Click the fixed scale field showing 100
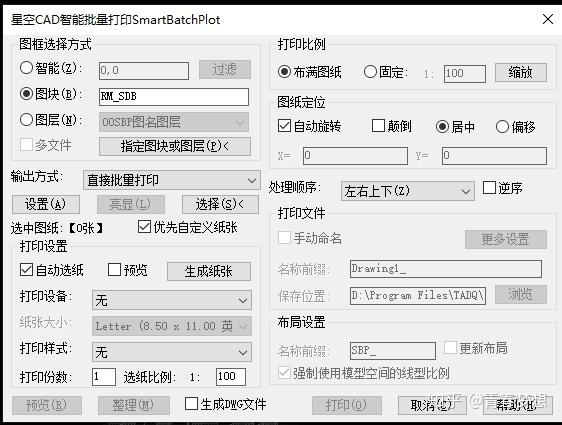This screenshot has height=425, width=562. click(465, 74)
